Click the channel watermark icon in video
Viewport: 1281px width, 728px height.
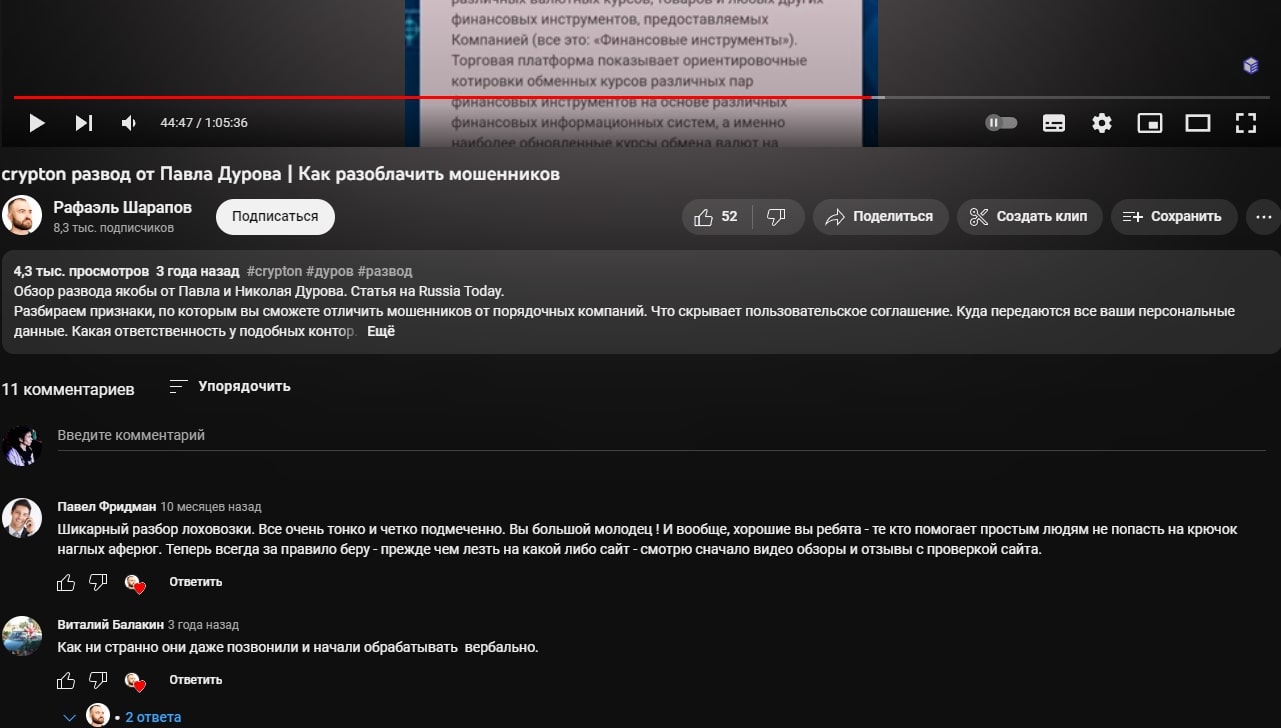coord(1250,66)
